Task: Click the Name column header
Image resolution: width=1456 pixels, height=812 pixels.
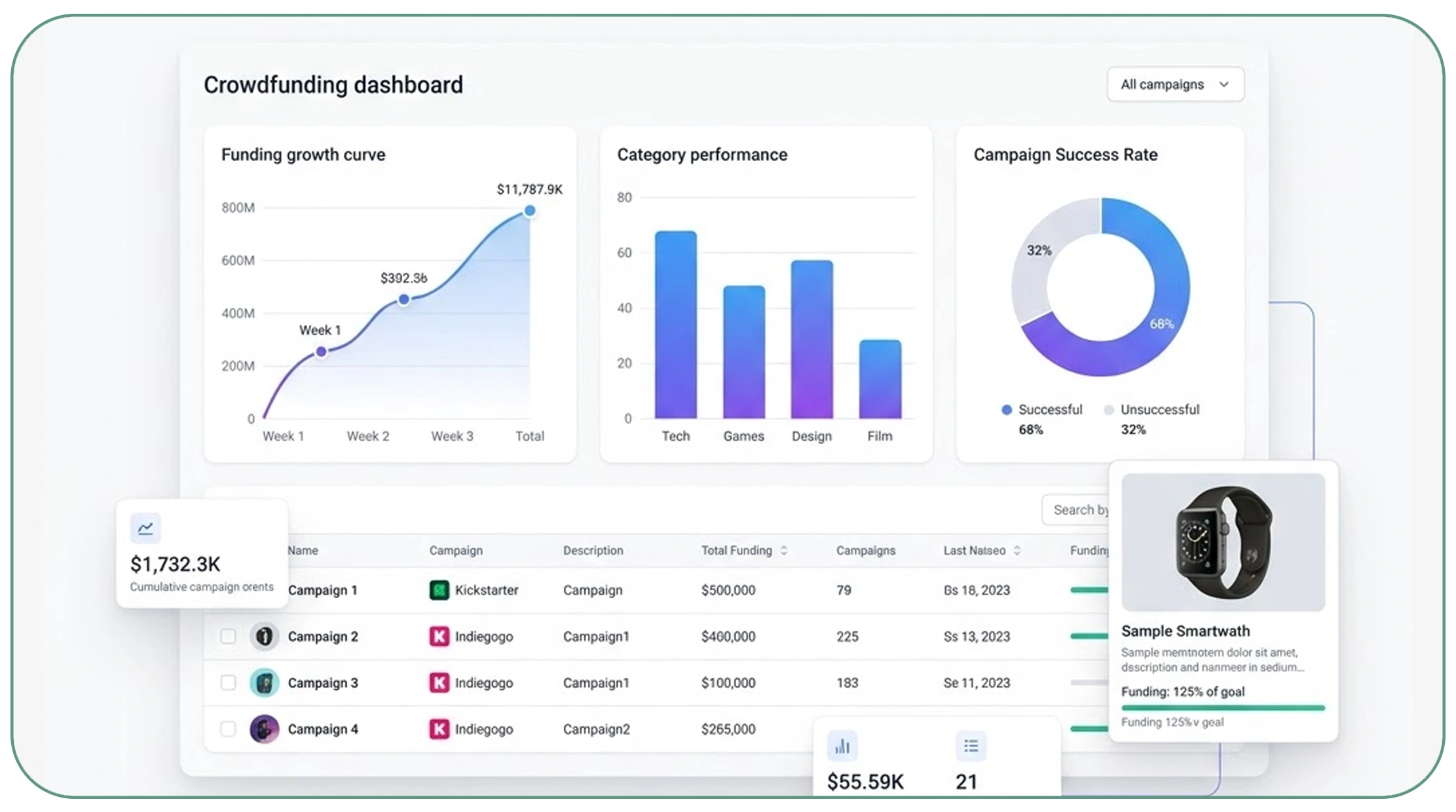Action: tap(303, 551)
